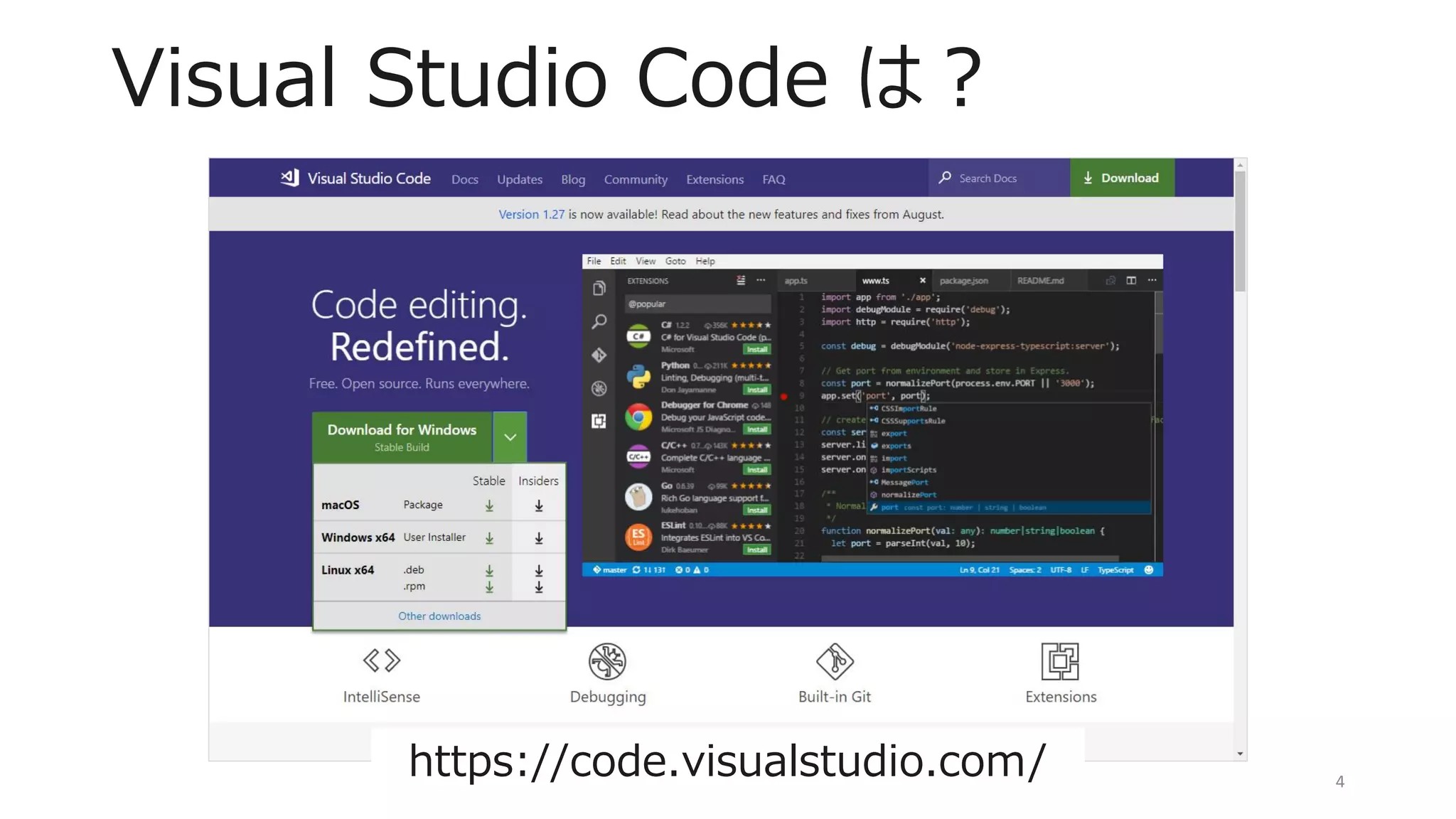Open the Other downloads link

click(x=439, y=616)
